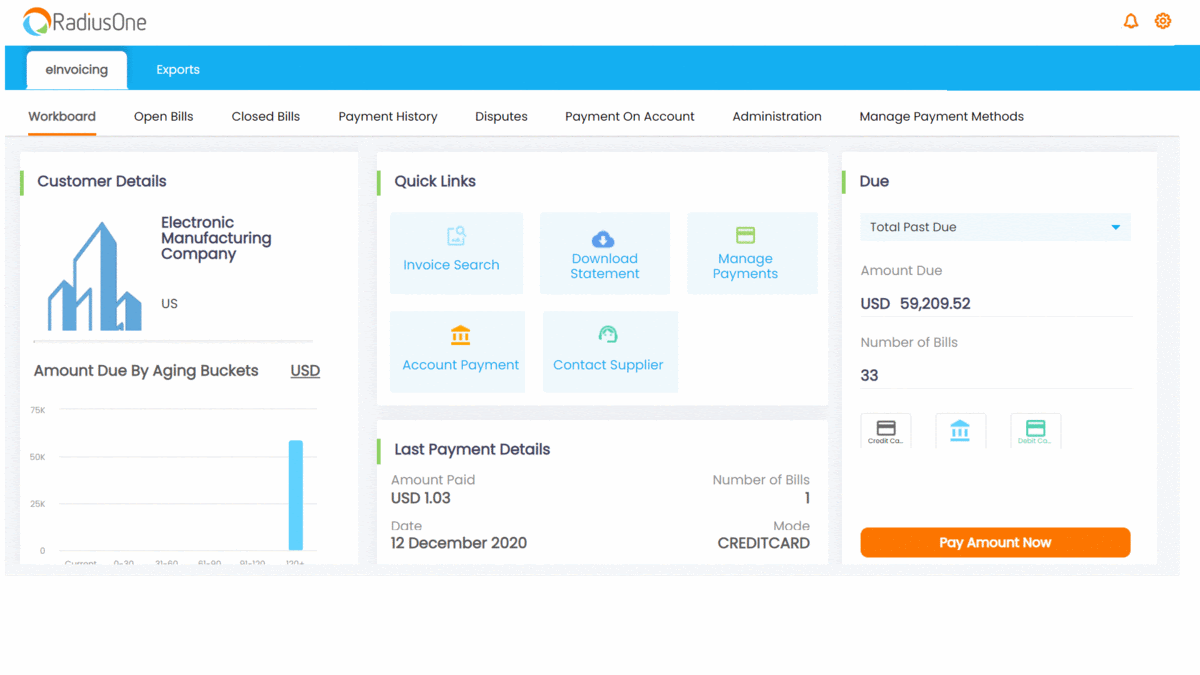Open the Disputes tab

pyautogui.click(x=501, y=117)
